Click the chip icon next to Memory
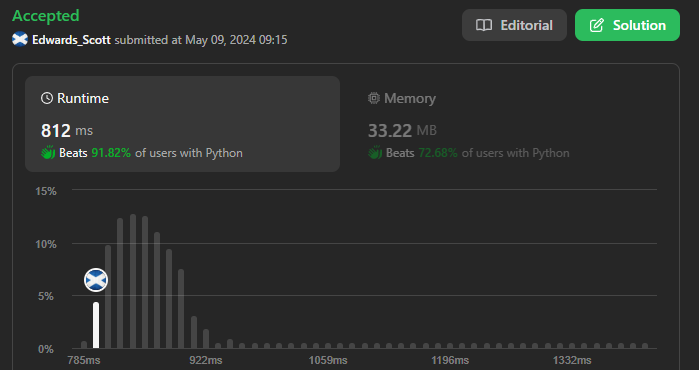Image resolution: width=699 pixels, height=370 pixels. pos(374,98)
